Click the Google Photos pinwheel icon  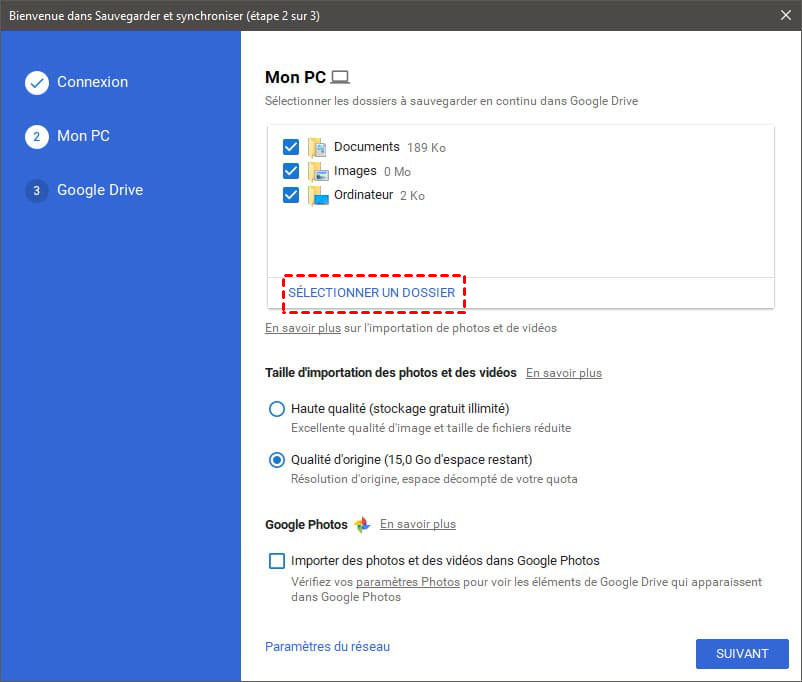[361, 523]
